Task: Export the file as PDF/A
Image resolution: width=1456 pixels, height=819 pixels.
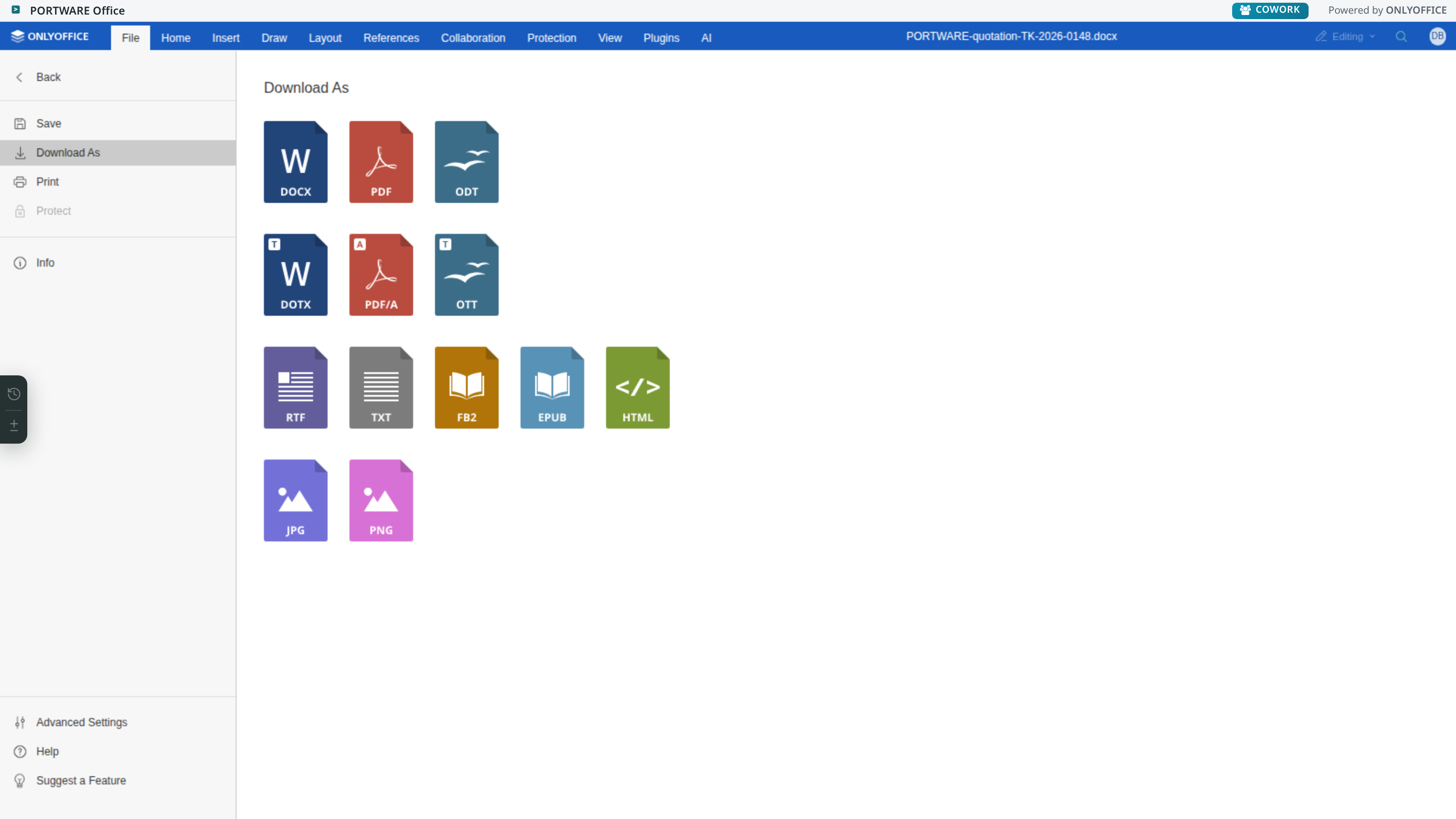Action: pos(381,275)
